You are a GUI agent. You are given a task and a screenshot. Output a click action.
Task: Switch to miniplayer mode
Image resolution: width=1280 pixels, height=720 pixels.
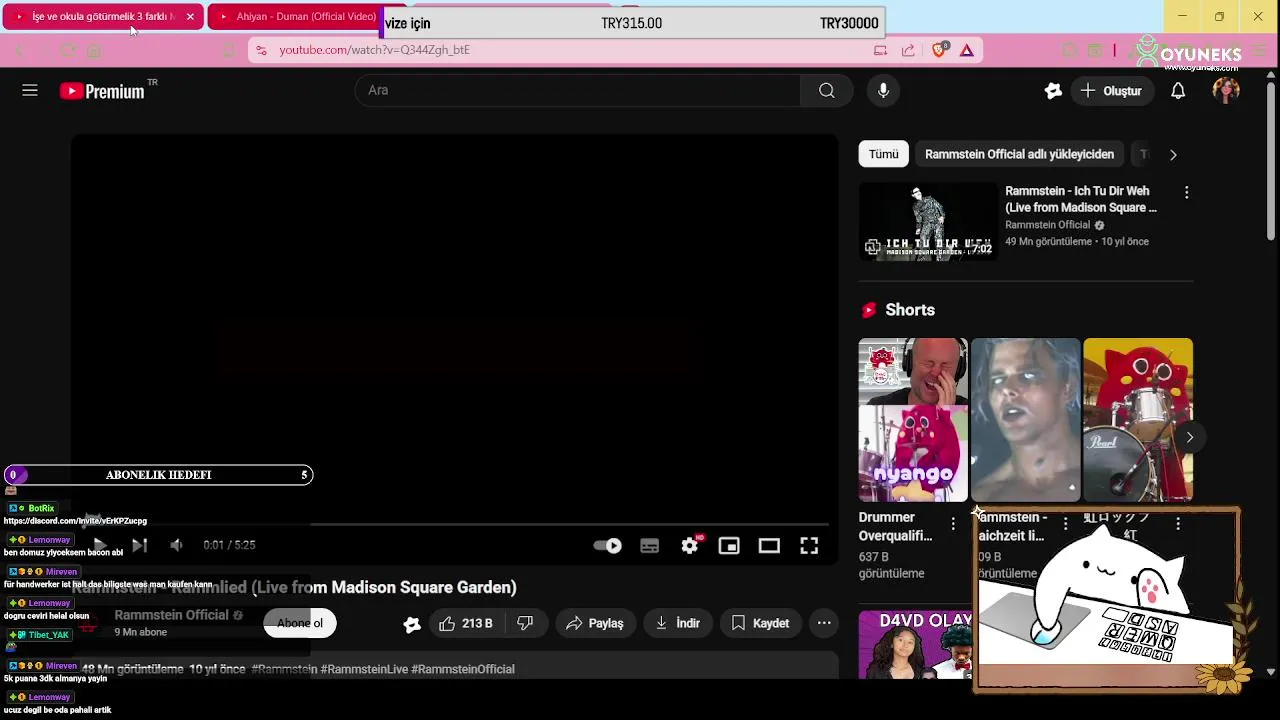pyautogui.click(x=729, y=545)
